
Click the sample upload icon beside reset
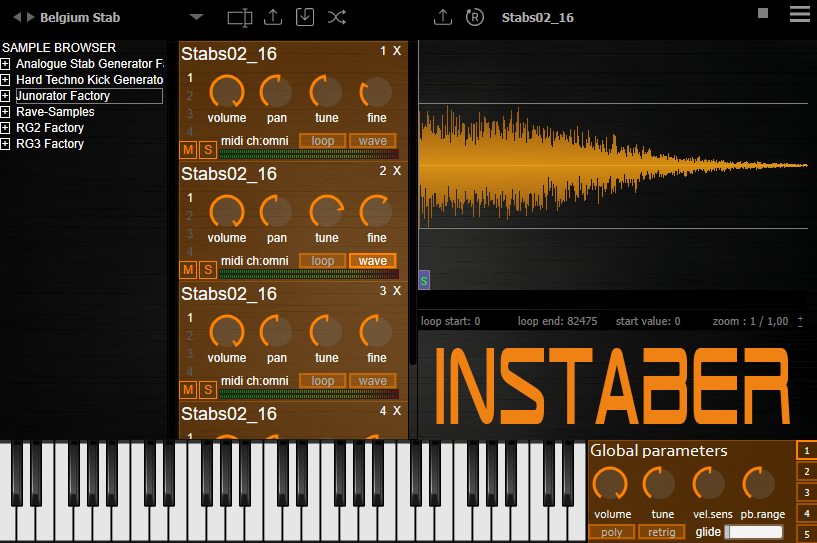(443, 17)
